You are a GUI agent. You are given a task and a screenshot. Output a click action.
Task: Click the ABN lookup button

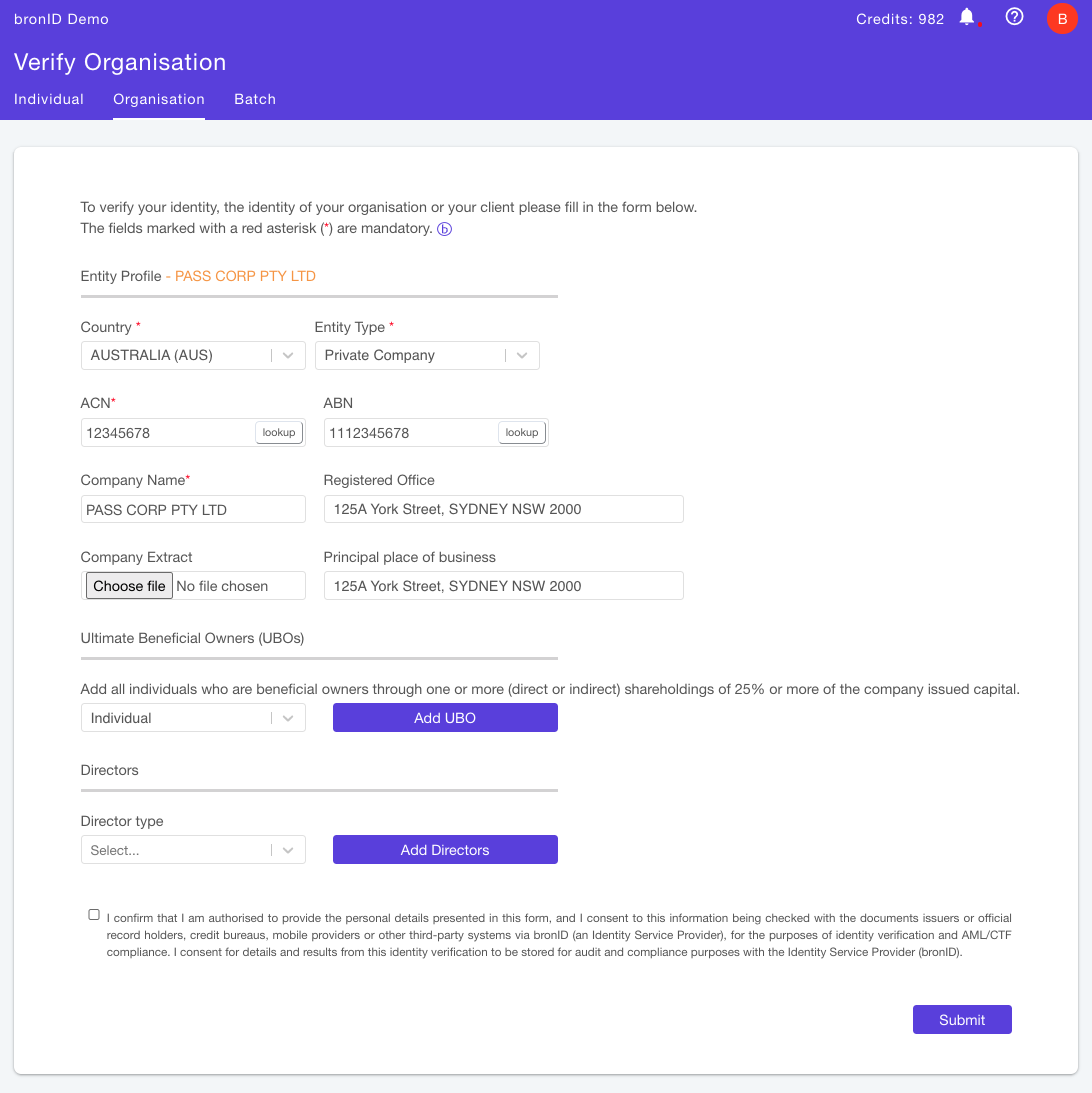click(x=521, y=432)
